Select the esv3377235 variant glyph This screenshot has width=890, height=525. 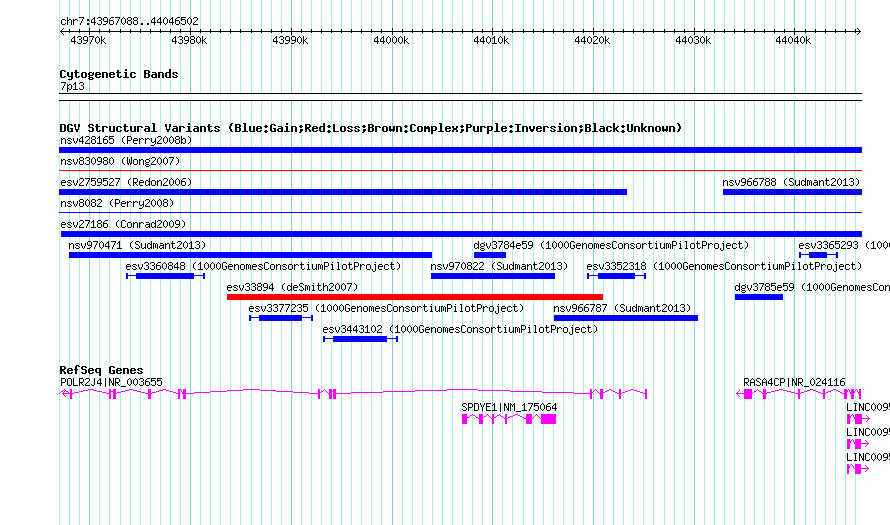point(281,318)
